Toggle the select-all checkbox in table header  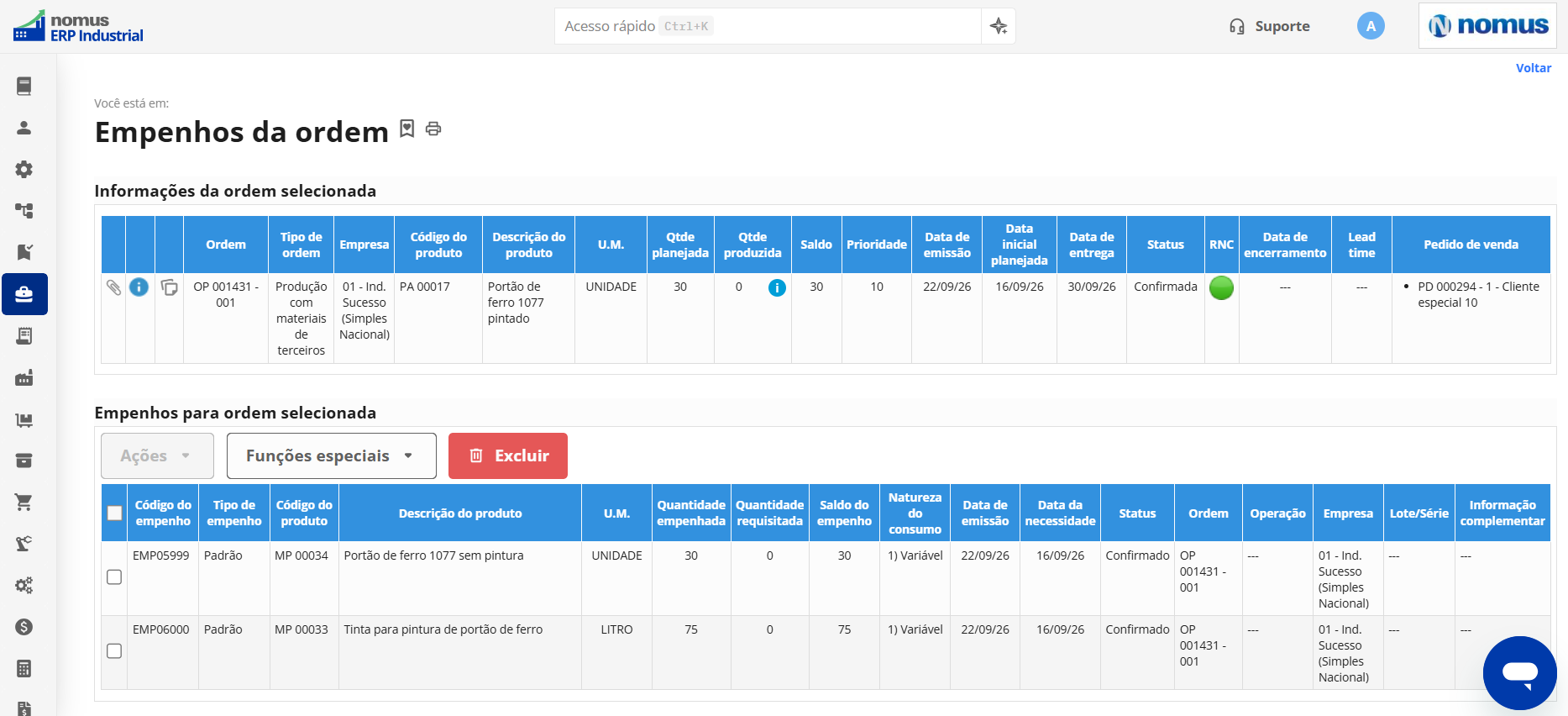click(115, 513)
